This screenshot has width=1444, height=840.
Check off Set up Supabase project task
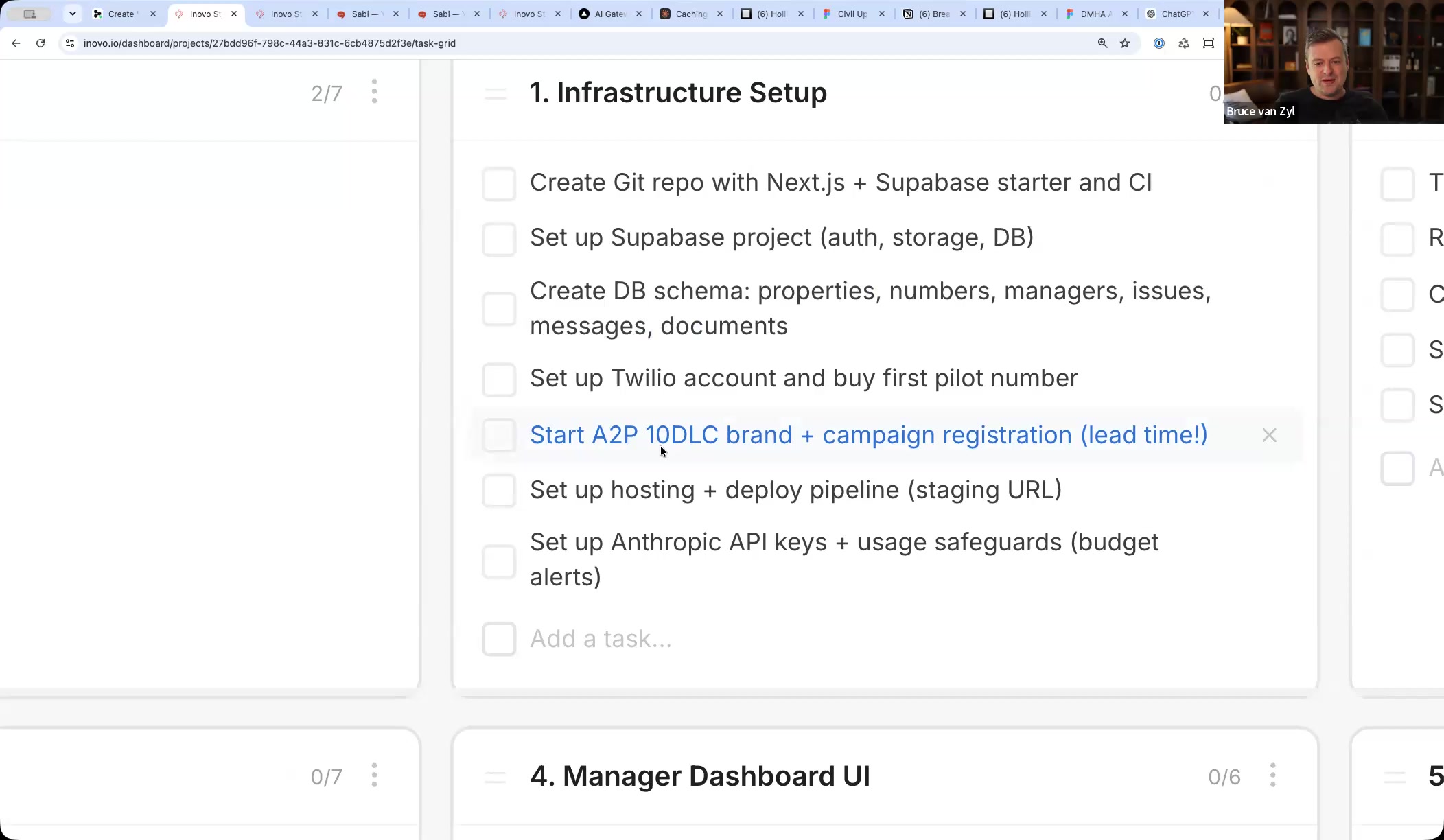click(499, 239)
